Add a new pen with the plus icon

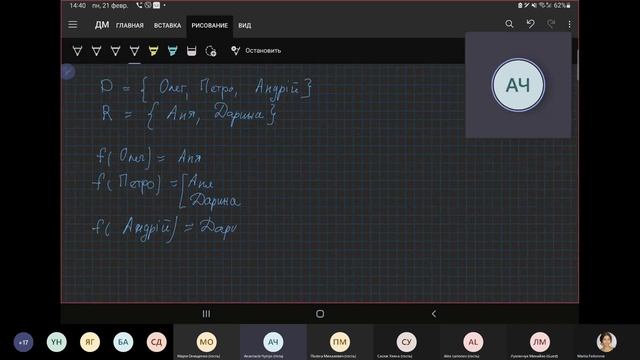click(211, 51)
